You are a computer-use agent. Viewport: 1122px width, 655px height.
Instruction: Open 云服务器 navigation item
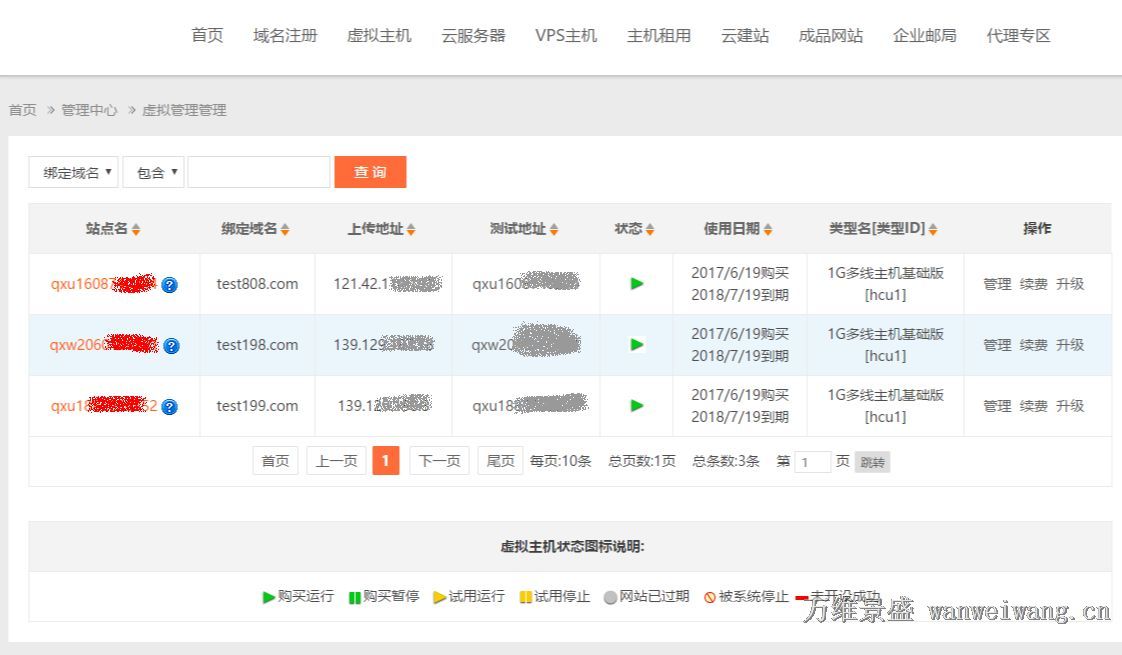click(473, 35)
